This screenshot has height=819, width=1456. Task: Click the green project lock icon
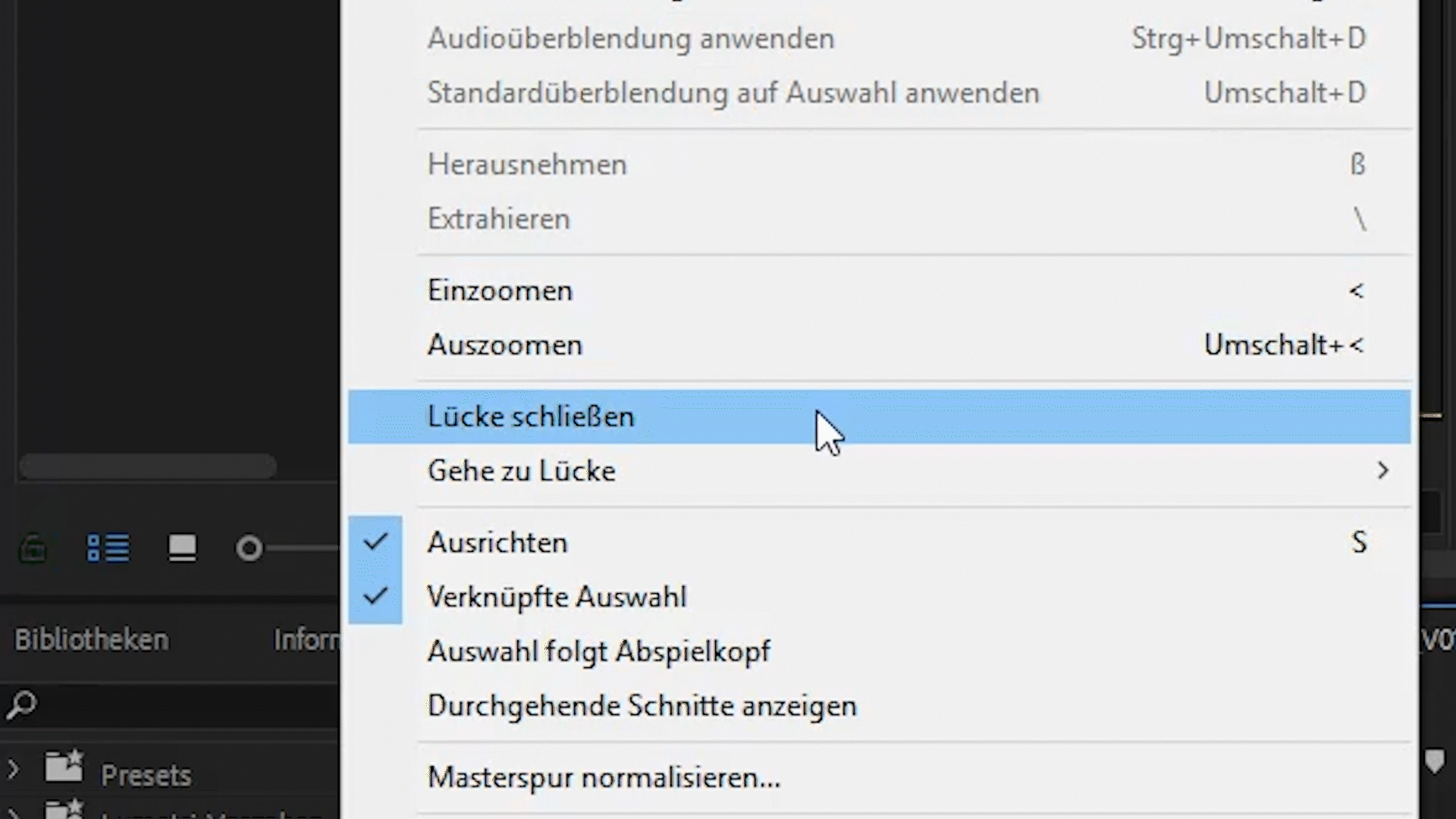[33, 548]
